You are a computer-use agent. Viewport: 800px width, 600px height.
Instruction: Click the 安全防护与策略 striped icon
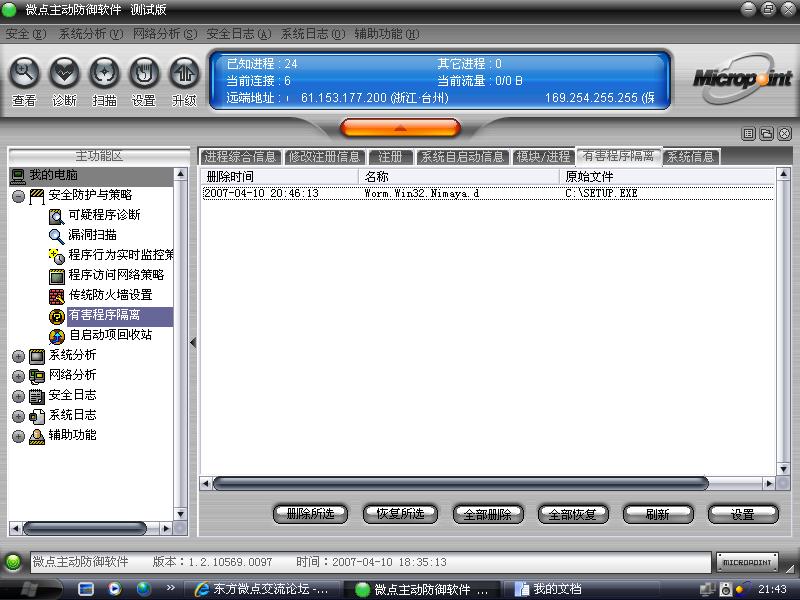tap(37, 196)
